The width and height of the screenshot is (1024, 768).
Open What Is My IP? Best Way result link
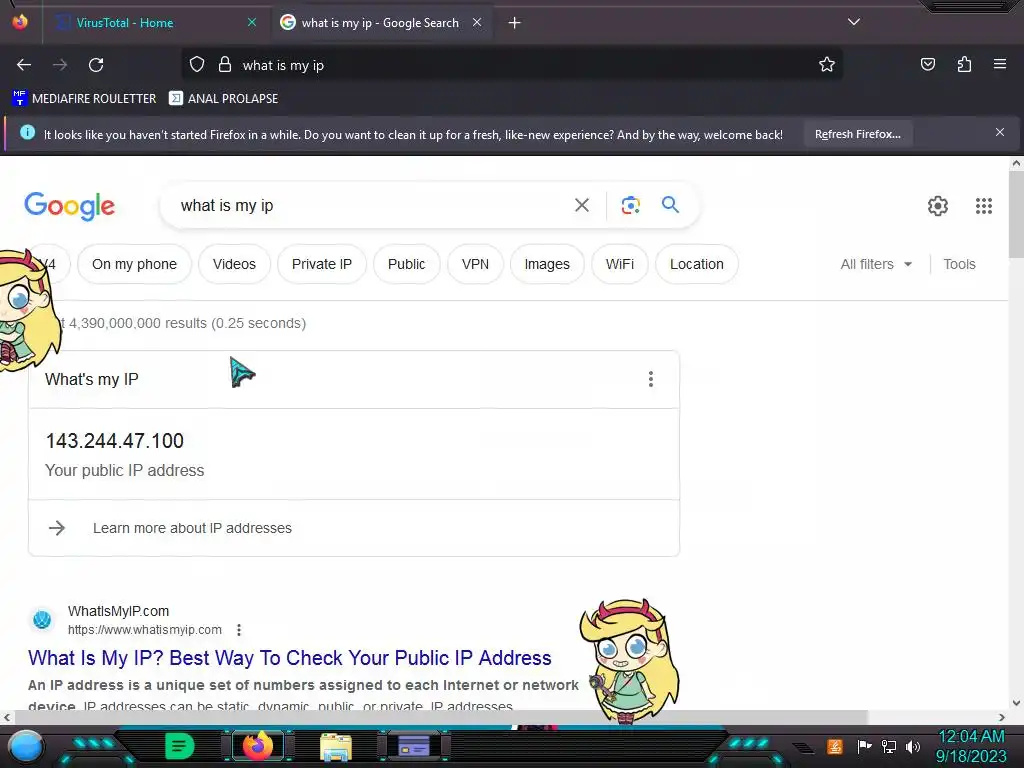coord(289,658)
